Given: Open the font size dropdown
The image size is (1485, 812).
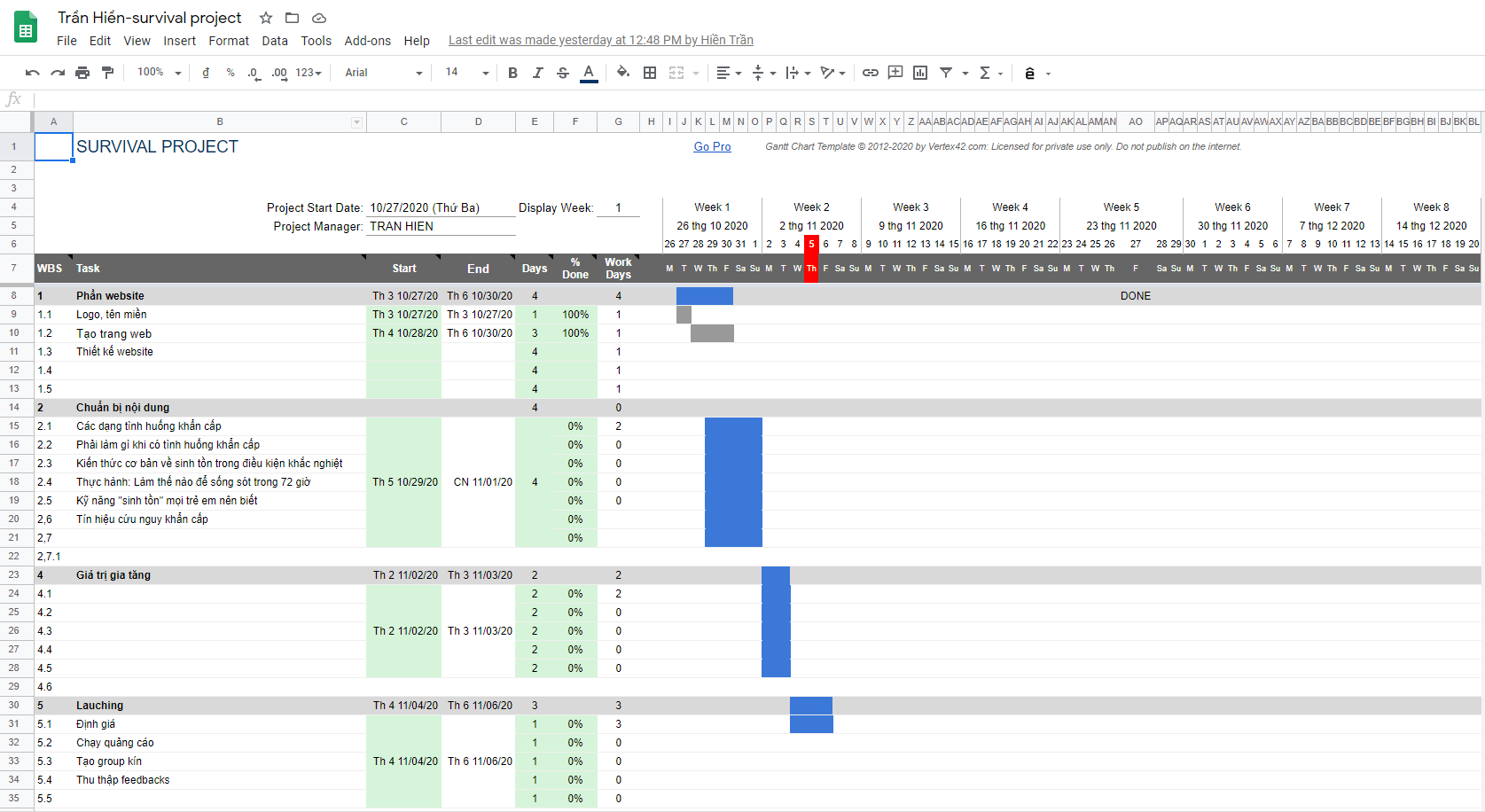Looking at the screenshot, I should pyautogui.click(x=466, y=73).
